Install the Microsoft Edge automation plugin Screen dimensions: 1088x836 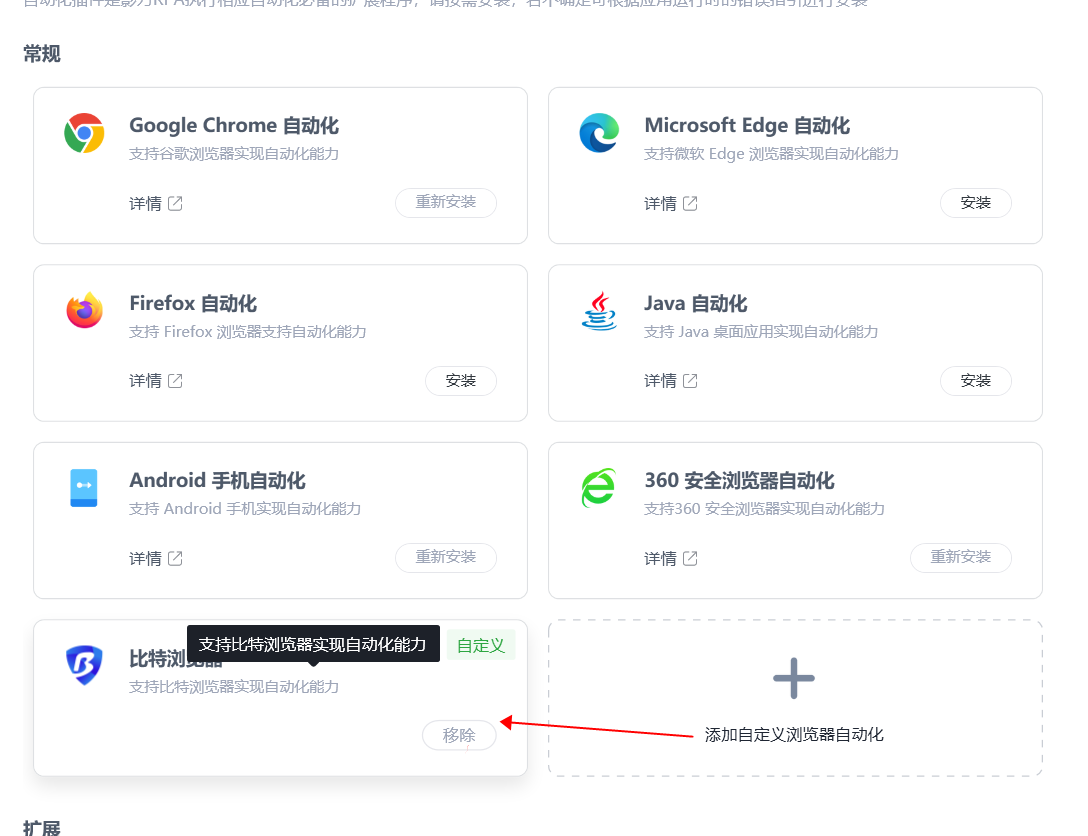click(976, 203)
